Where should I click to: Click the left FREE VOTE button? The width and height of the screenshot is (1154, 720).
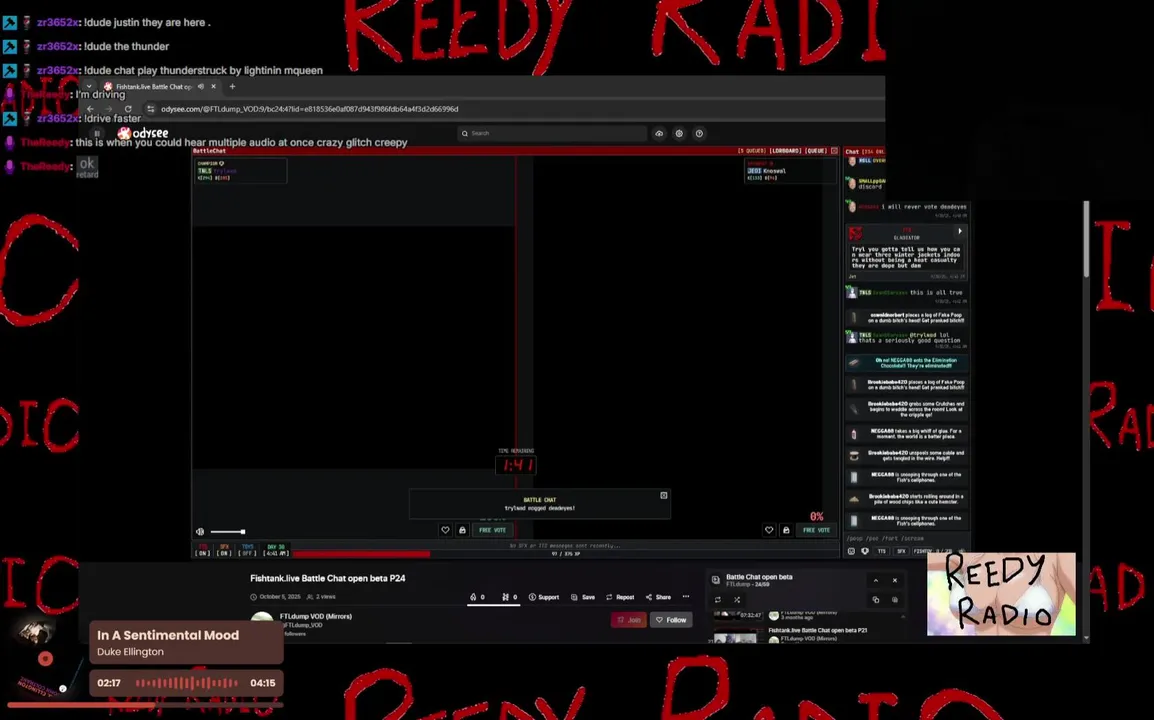[x=492, y=530]
